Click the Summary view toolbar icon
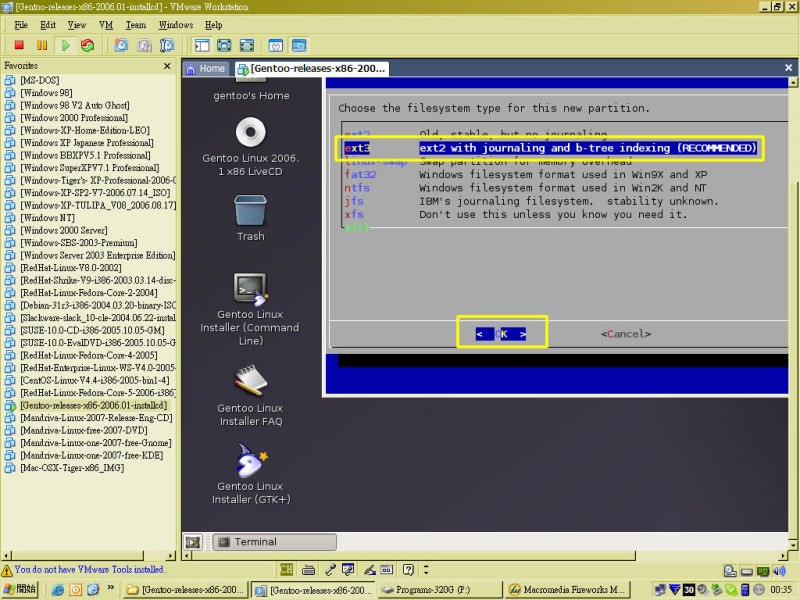800x600 pixels. coord(276,45)
